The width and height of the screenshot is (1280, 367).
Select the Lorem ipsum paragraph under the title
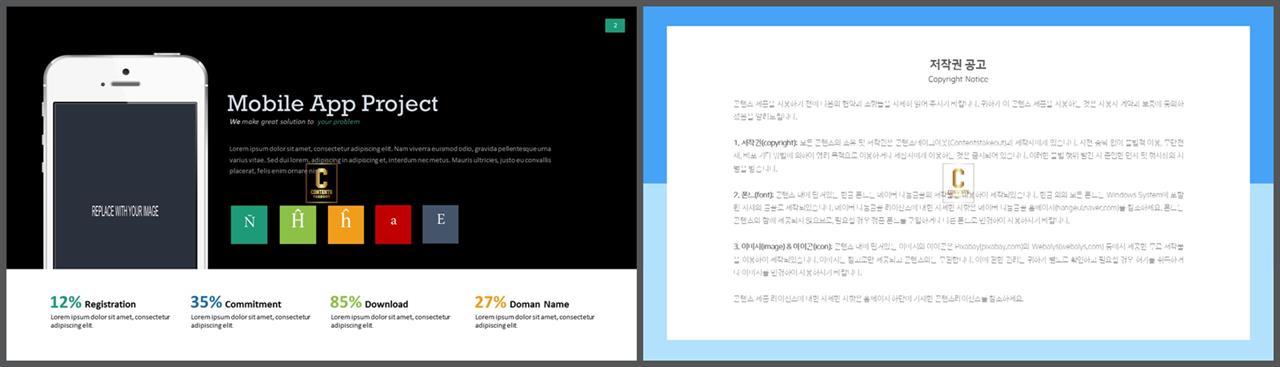[x=390, y=160]
